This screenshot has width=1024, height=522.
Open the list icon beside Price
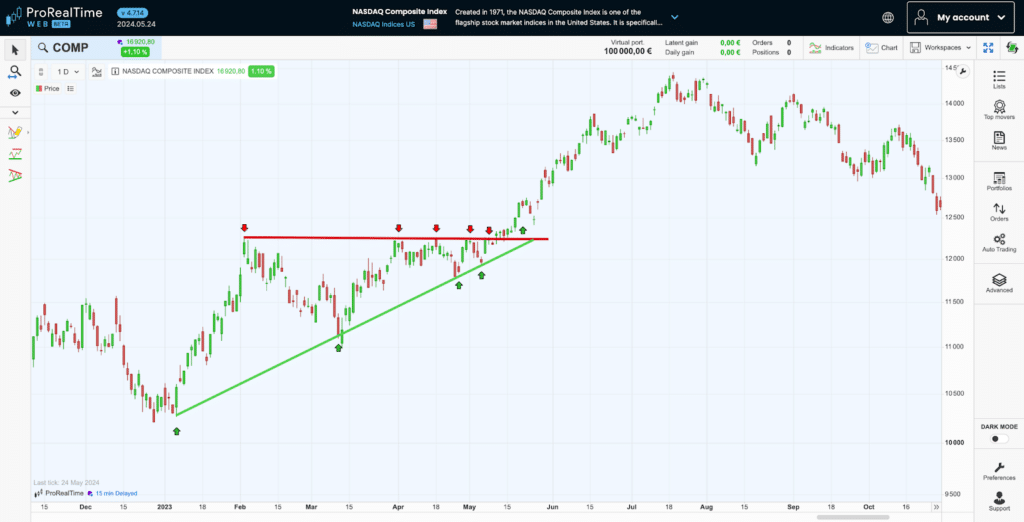[71, 88]
